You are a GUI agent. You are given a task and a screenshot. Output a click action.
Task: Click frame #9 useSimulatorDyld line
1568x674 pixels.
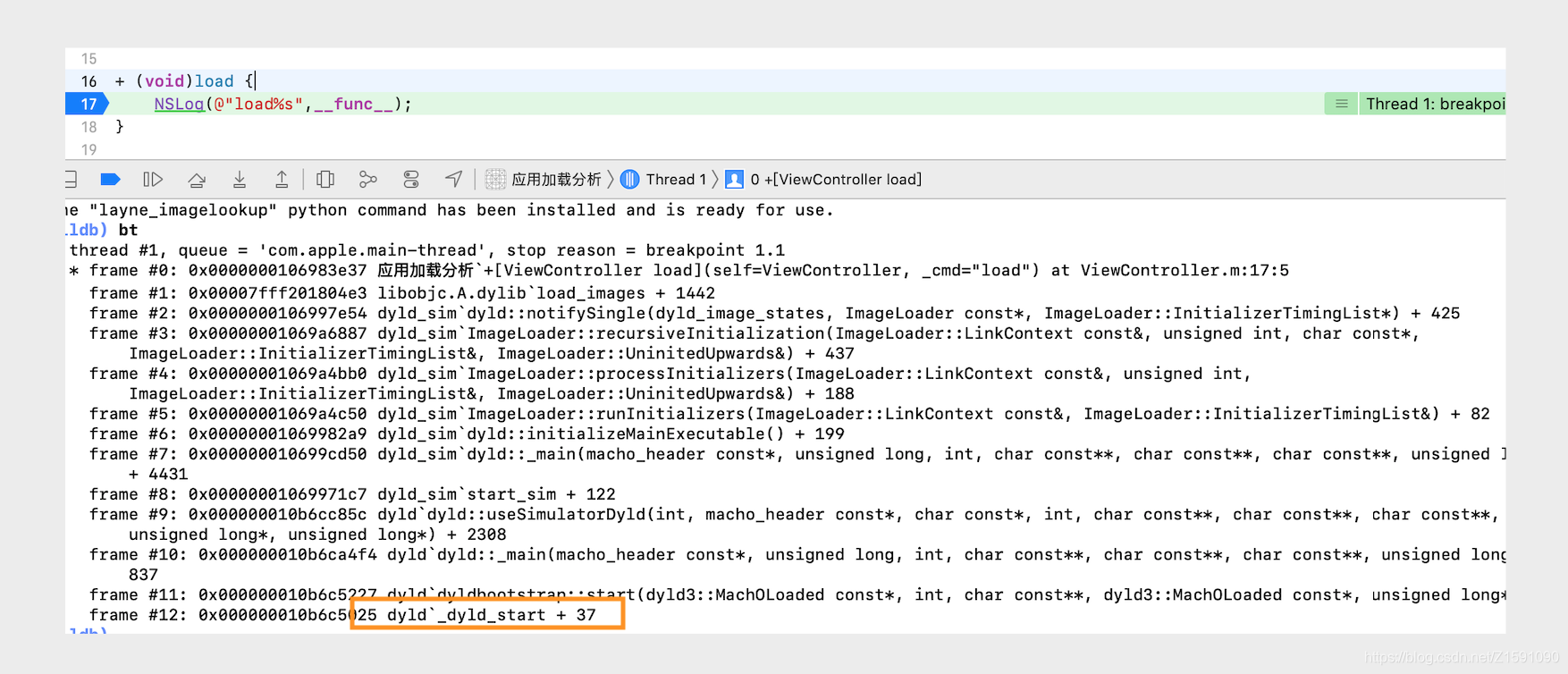794,524
